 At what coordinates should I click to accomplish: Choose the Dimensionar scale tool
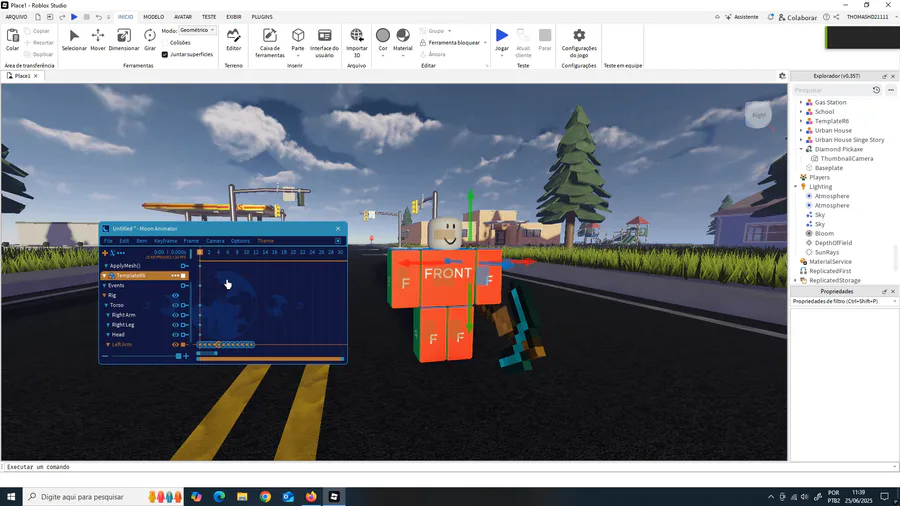point(124,40)
